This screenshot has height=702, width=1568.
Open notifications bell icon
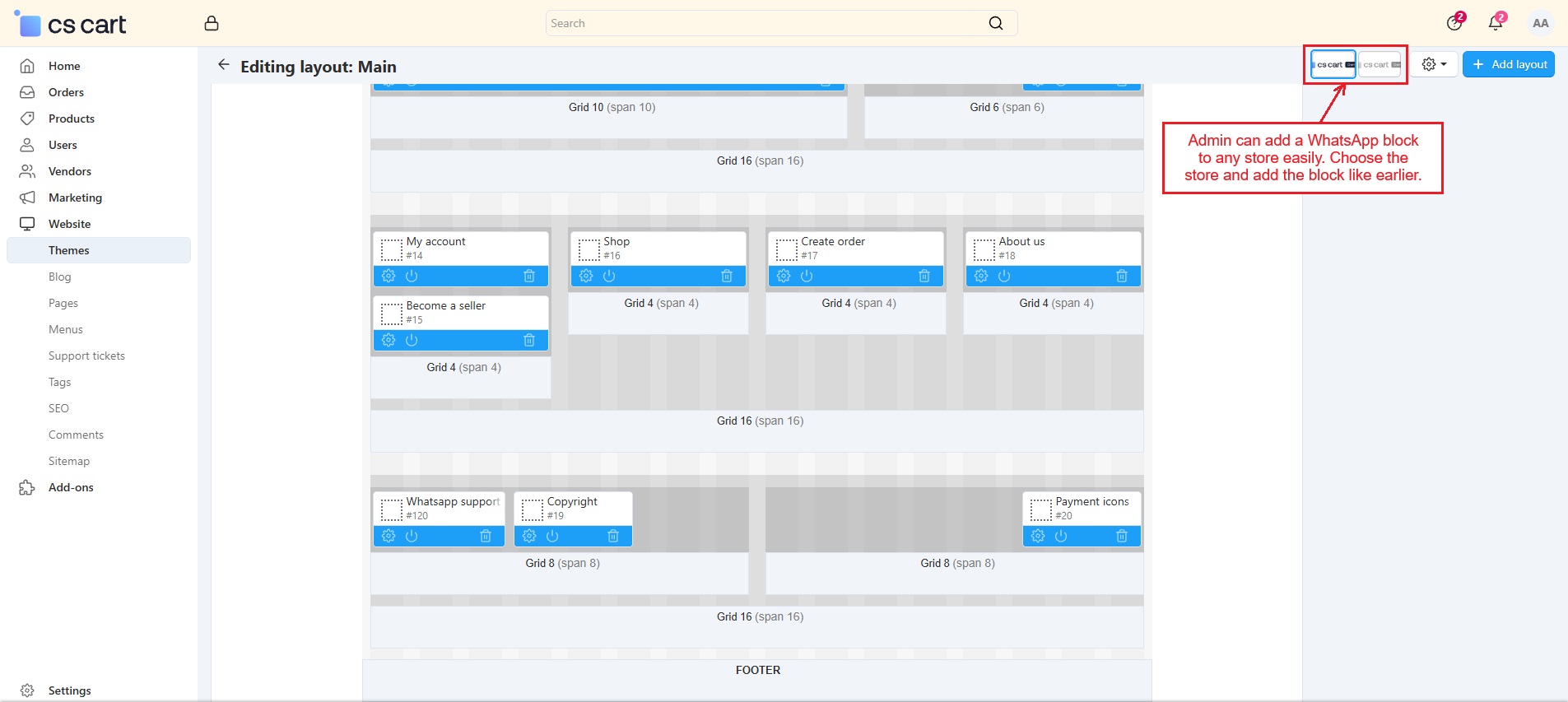tap(1496, 23)
